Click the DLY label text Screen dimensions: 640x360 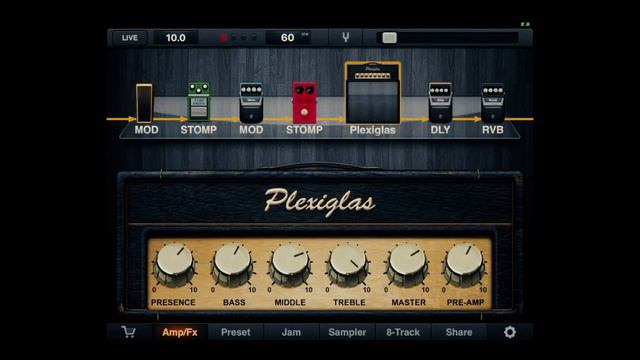click(x=440, y=130)
